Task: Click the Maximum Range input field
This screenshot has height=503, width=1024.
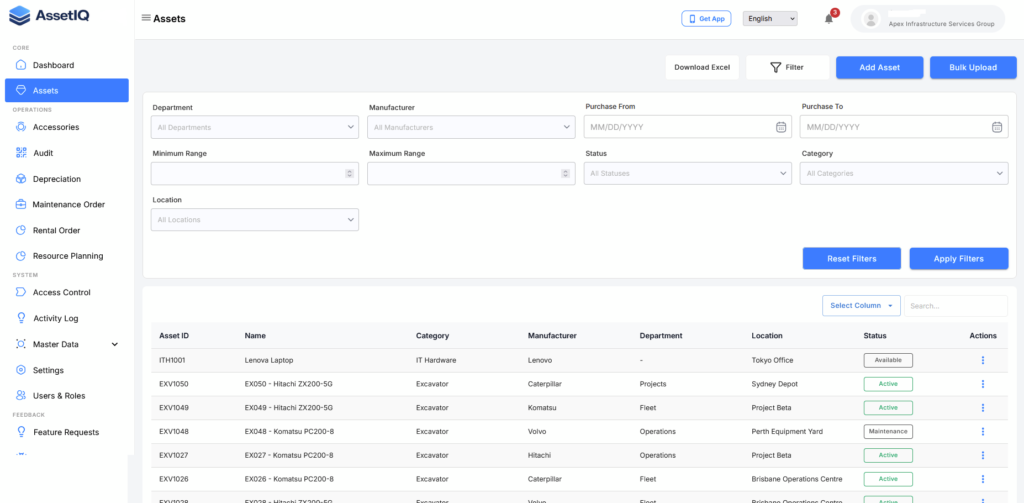Action: (x=471, y=174)
